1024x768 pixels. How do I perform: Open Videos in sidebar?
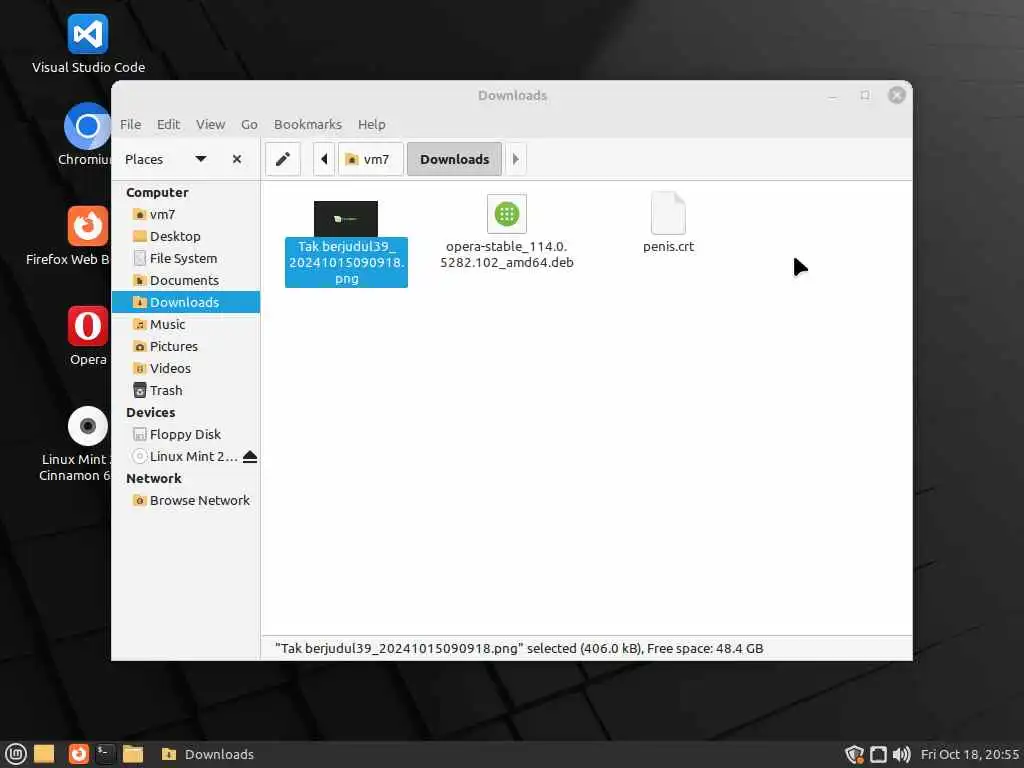pyautogui.click(x=186, y=368)
